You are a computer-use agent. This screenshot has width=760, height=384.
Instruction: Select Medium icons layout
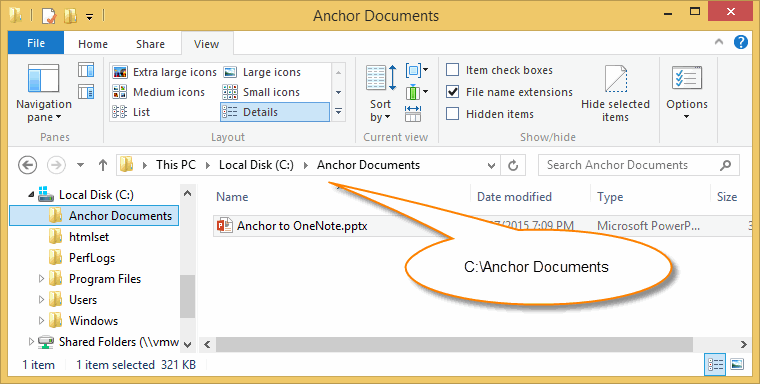(158, 92)
